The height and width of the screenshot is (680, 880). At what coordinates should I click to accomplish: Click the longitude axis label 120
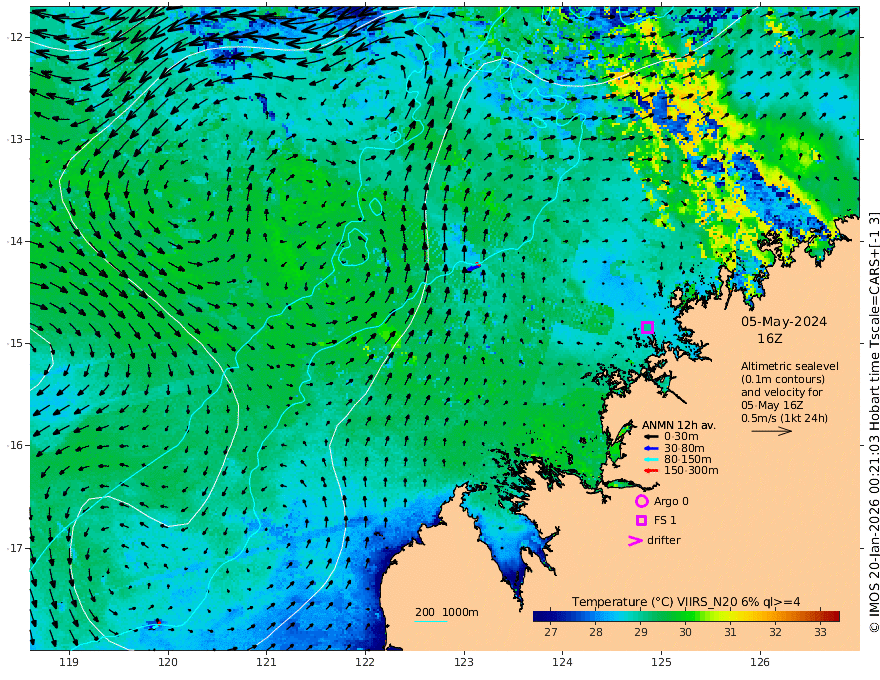(x=168, y=663)
